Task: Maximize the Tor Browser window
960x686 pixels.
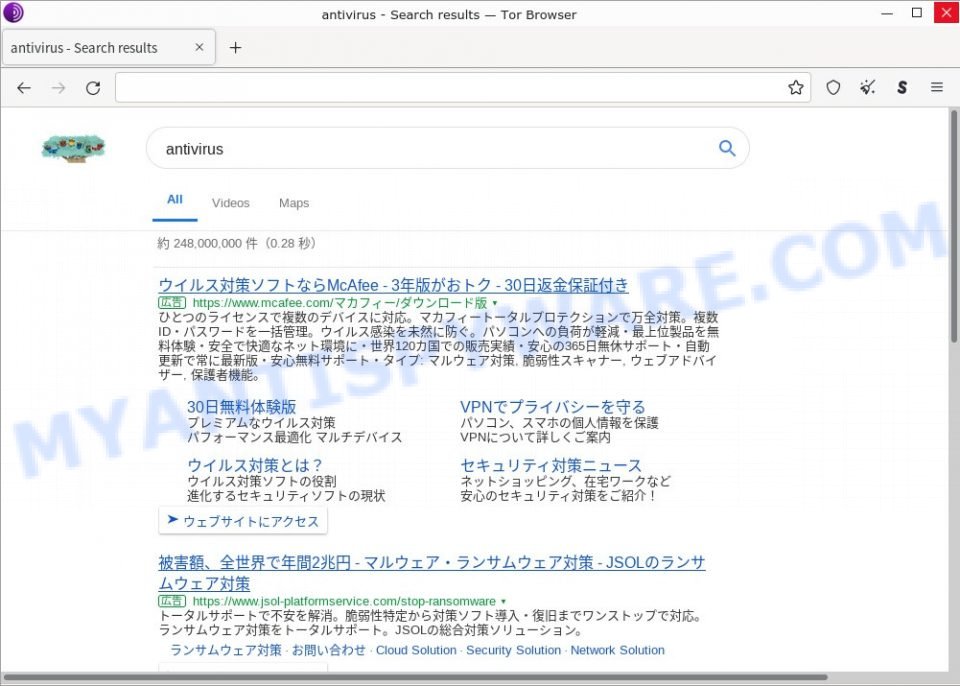Action: click(x=917, y=13)
